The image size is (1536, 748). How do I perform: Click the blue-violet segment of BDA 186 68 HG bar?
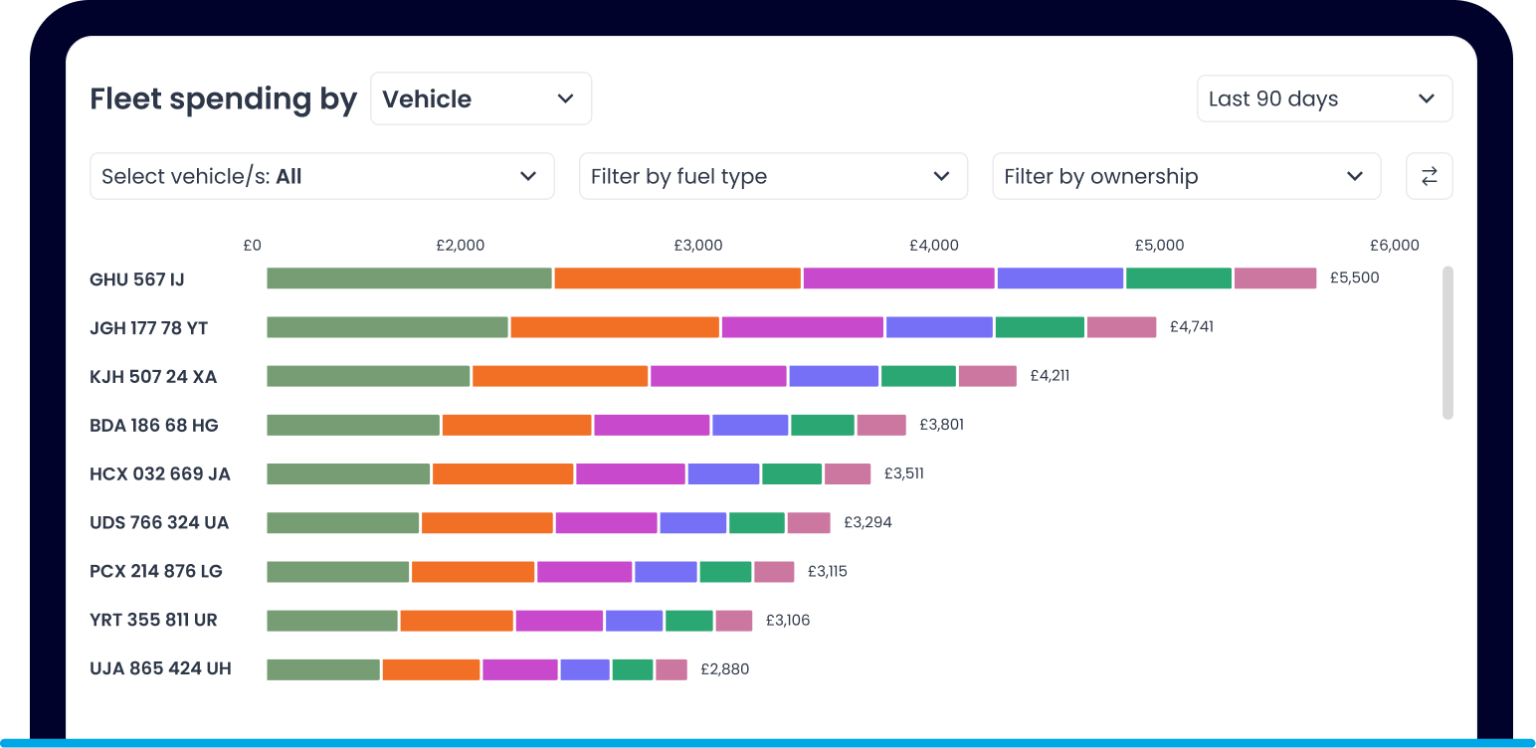750,425
